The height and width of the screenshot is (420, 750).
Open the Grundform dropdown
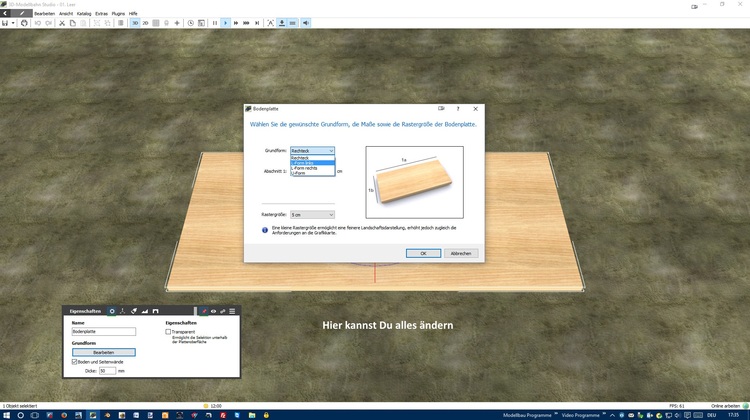312,150
